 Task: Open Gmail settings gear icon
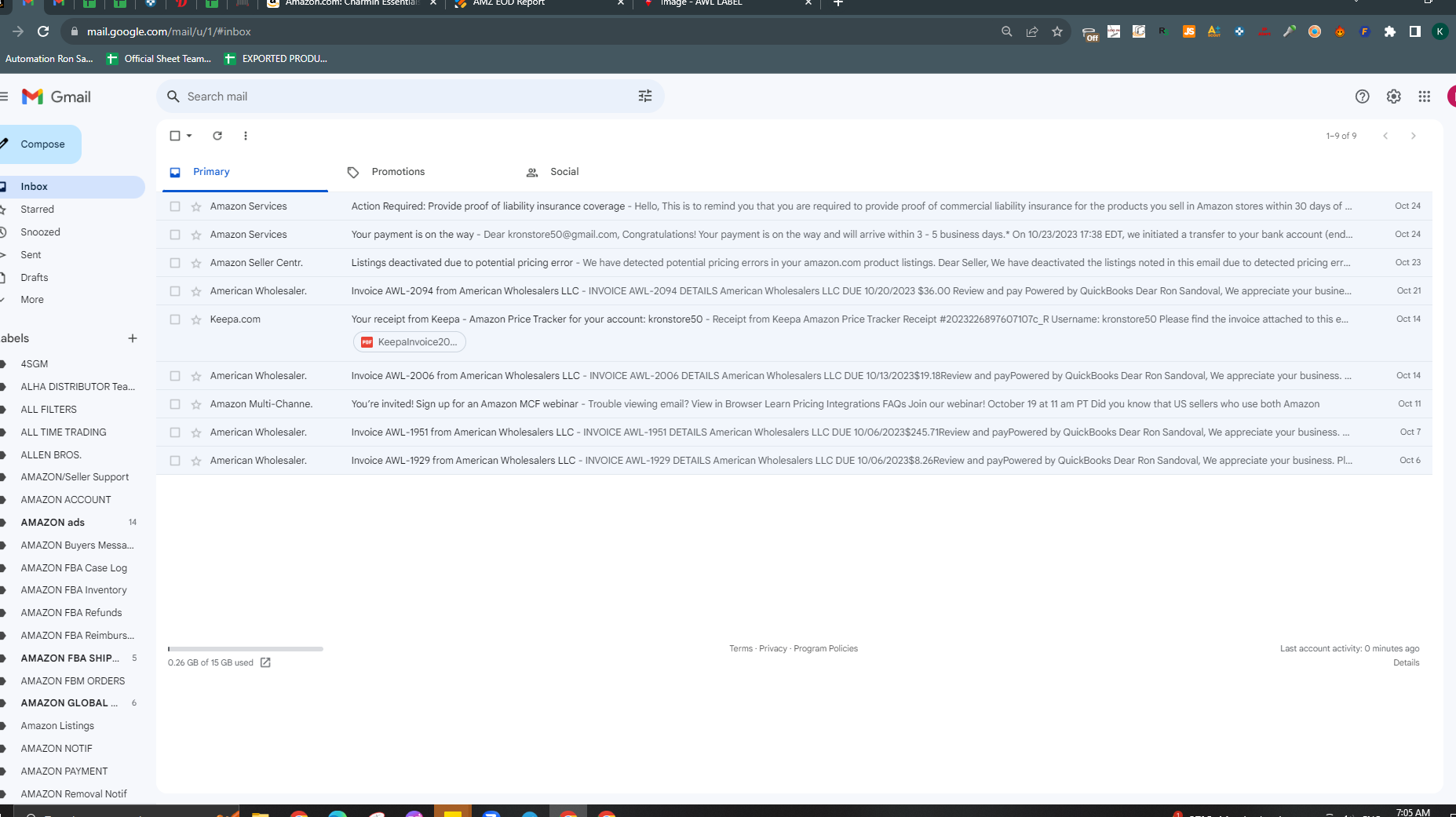(1393, 96)
